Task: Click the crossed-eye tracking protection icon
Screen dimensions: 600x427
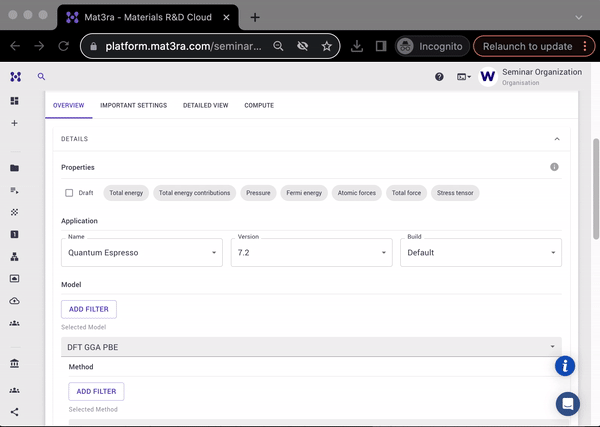Action: pyautogui.click(x=302, y=46)
